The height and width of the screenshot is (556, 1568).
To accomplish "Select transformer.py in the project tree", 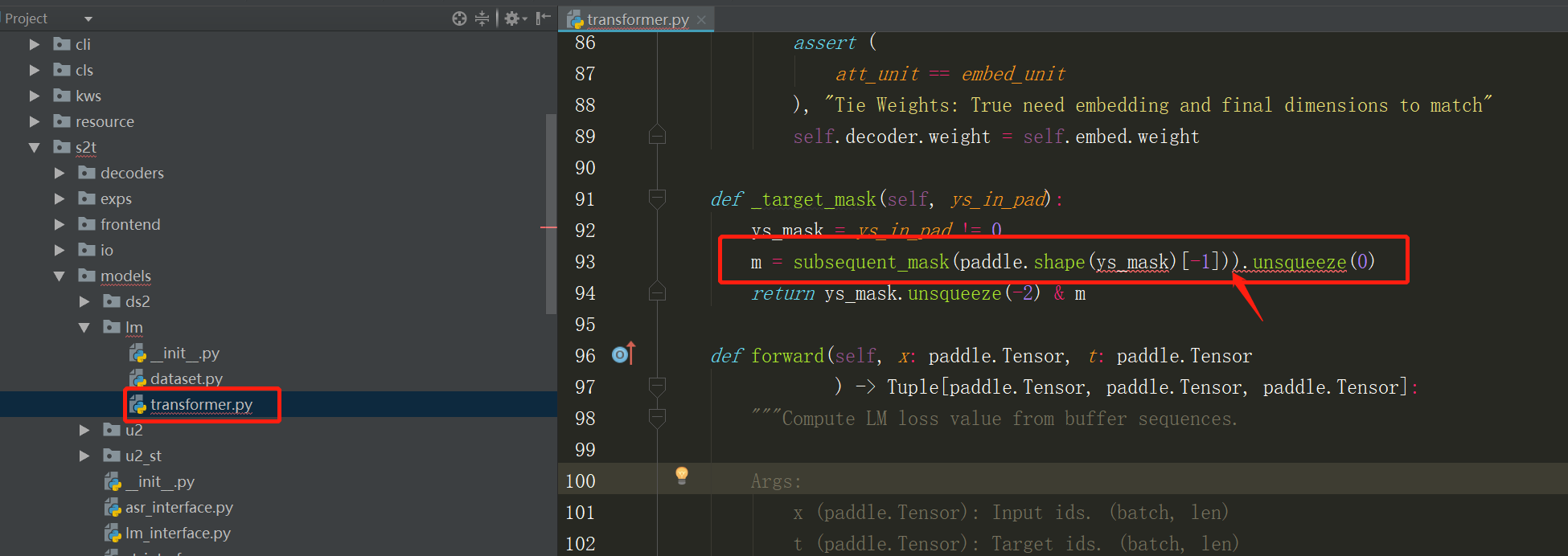I will (x=201, y=404).
